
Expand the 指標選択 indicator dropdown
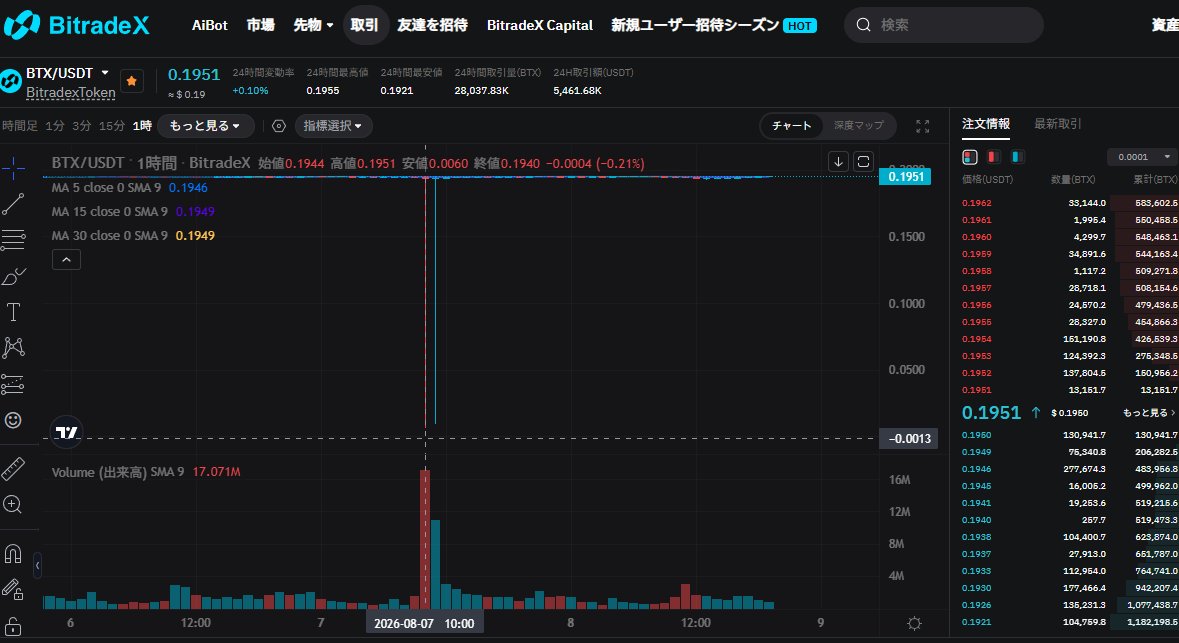332,126
